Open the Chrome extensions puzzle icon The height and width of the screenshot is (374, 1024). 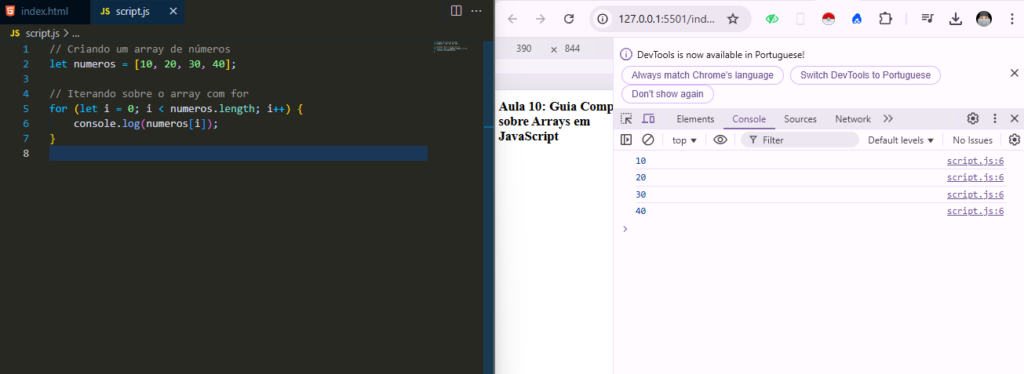pyautogui.click(x=886, y=19)
